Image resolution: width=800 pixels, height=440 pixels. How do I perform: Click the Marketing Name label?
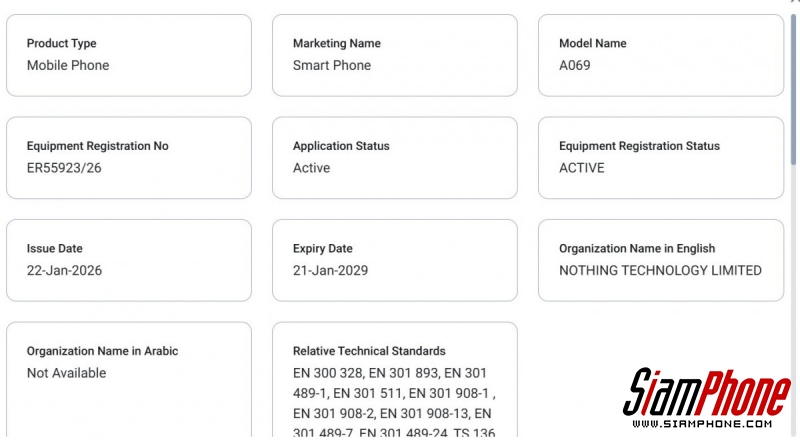pos(336,44)
